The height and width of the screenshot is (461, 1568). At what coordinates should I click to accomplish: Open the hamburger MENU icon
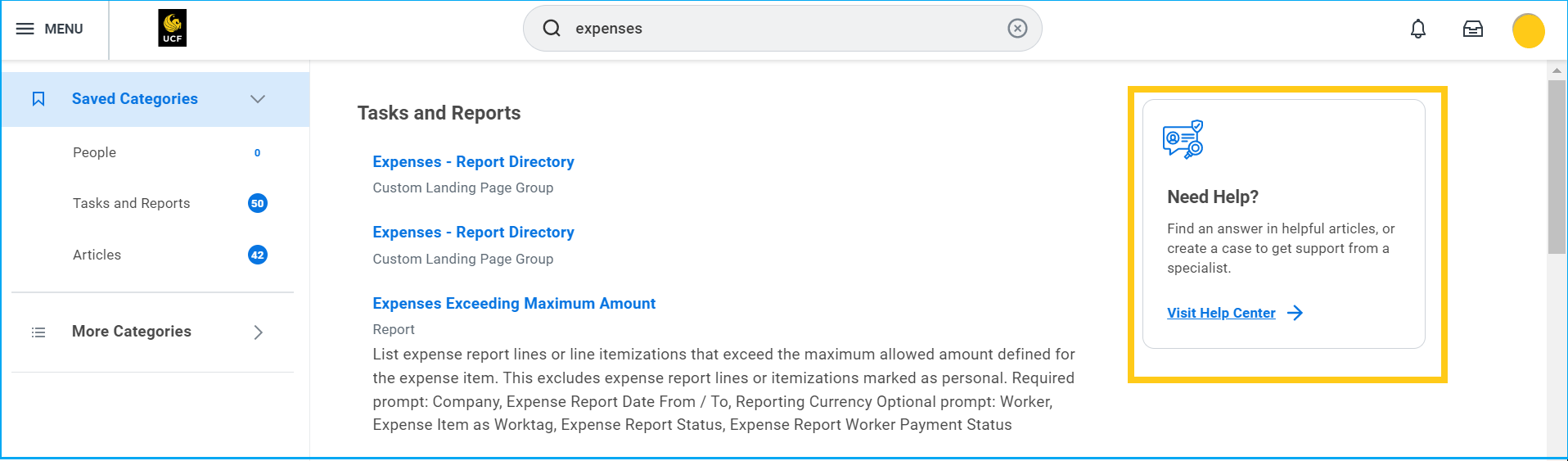(x=25, y=29)
